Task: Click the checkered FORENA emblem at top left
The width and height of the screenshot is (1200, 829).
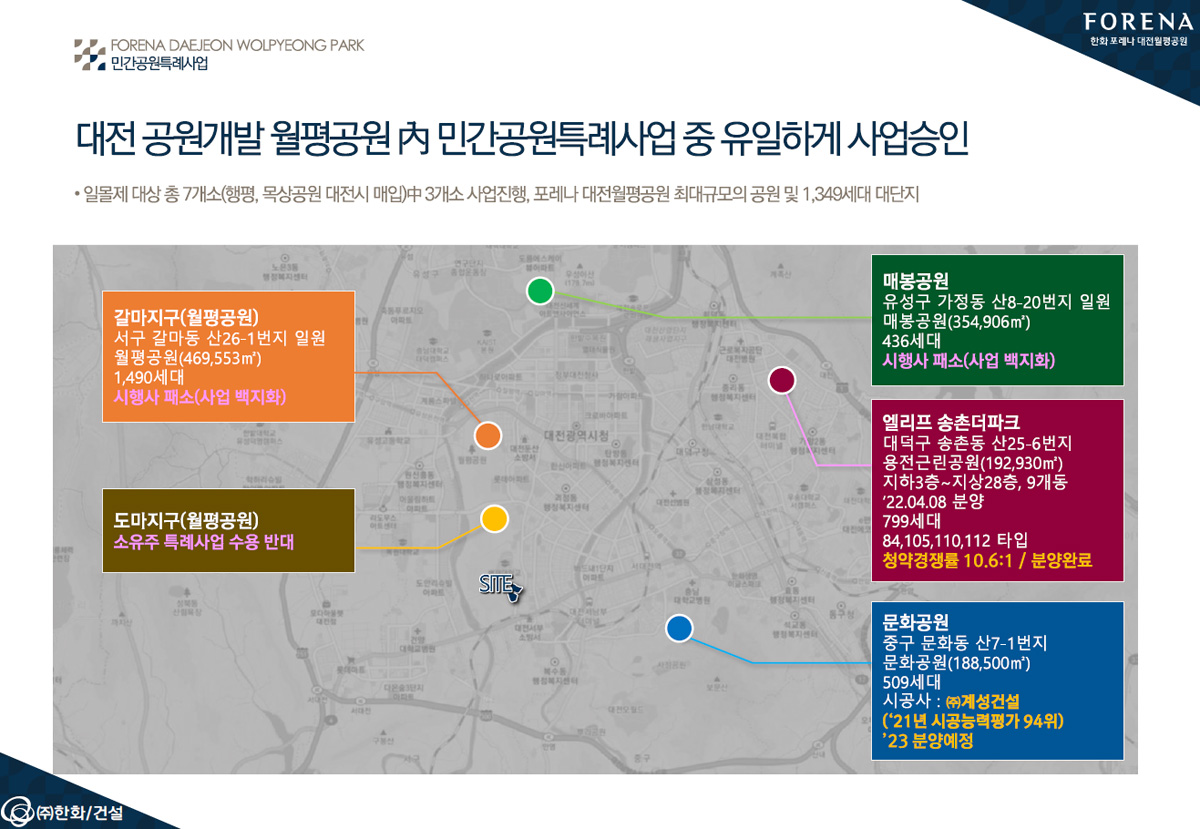Action: [89, 54]
